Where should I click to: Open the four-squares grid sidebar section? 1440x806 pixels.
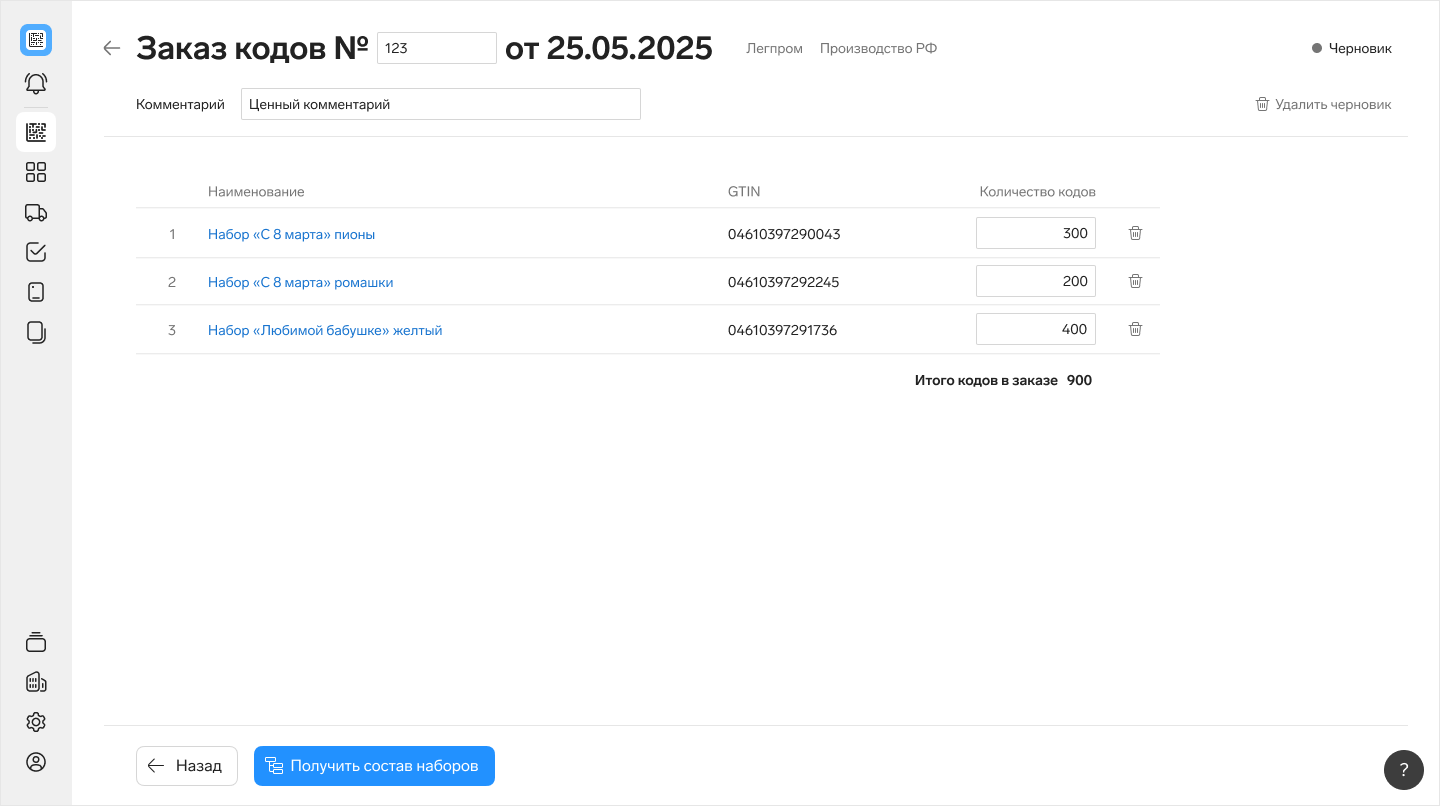coord(36,172)
